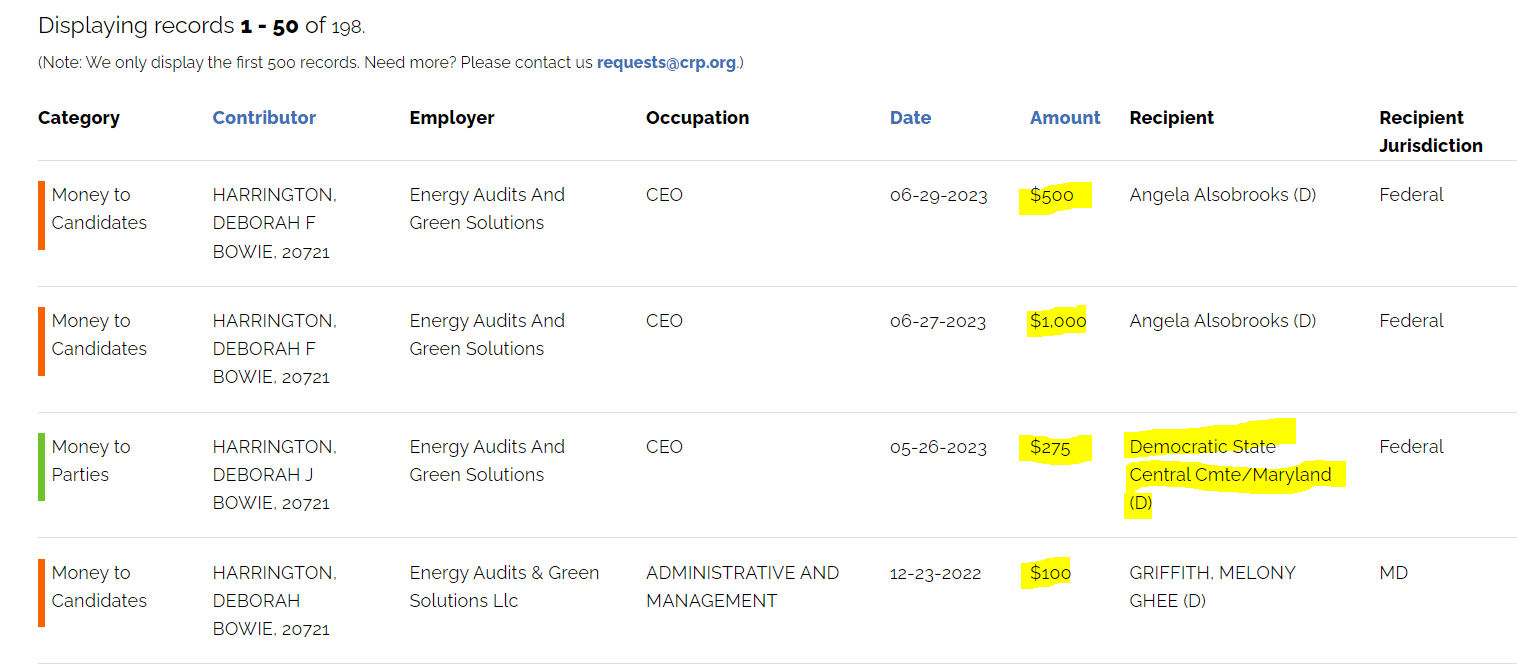Click the green Money to Parties bar
Image resolution: width=1517 pixels, height=665 pixels.
pyautogui.click(x=42, y=466)
